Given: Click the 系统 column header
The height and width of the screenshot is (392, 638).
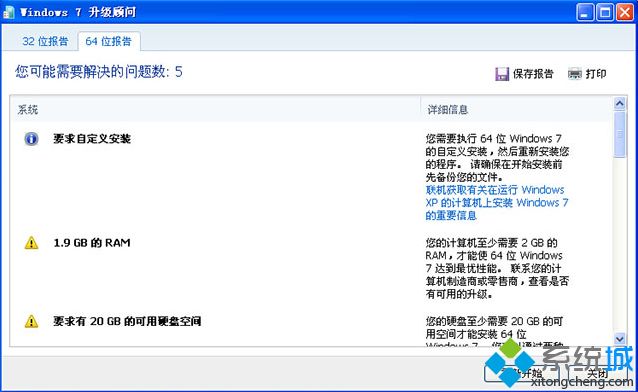Looking at the screenshot, I should [28, 109].
